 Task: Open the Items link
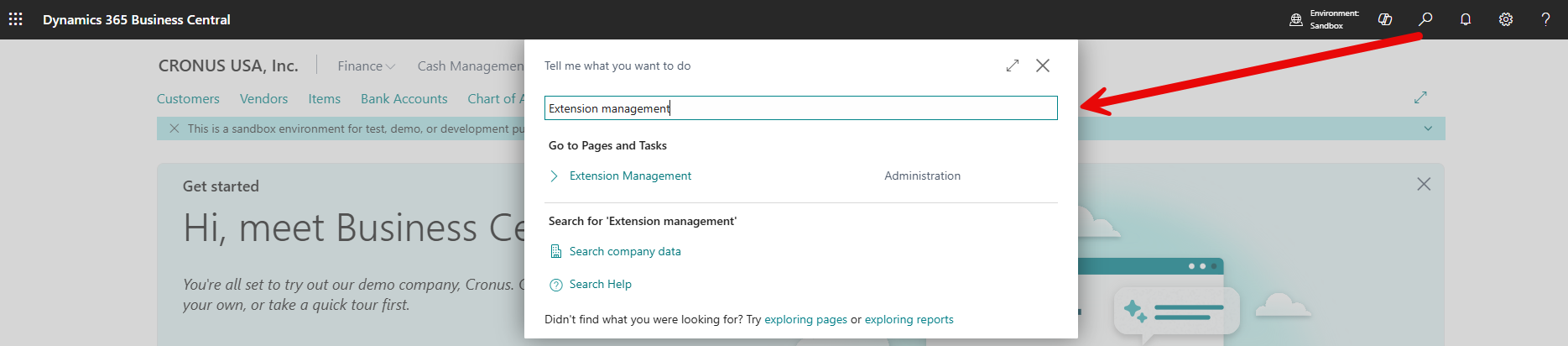pyautogui.click(x=324, y=98)
